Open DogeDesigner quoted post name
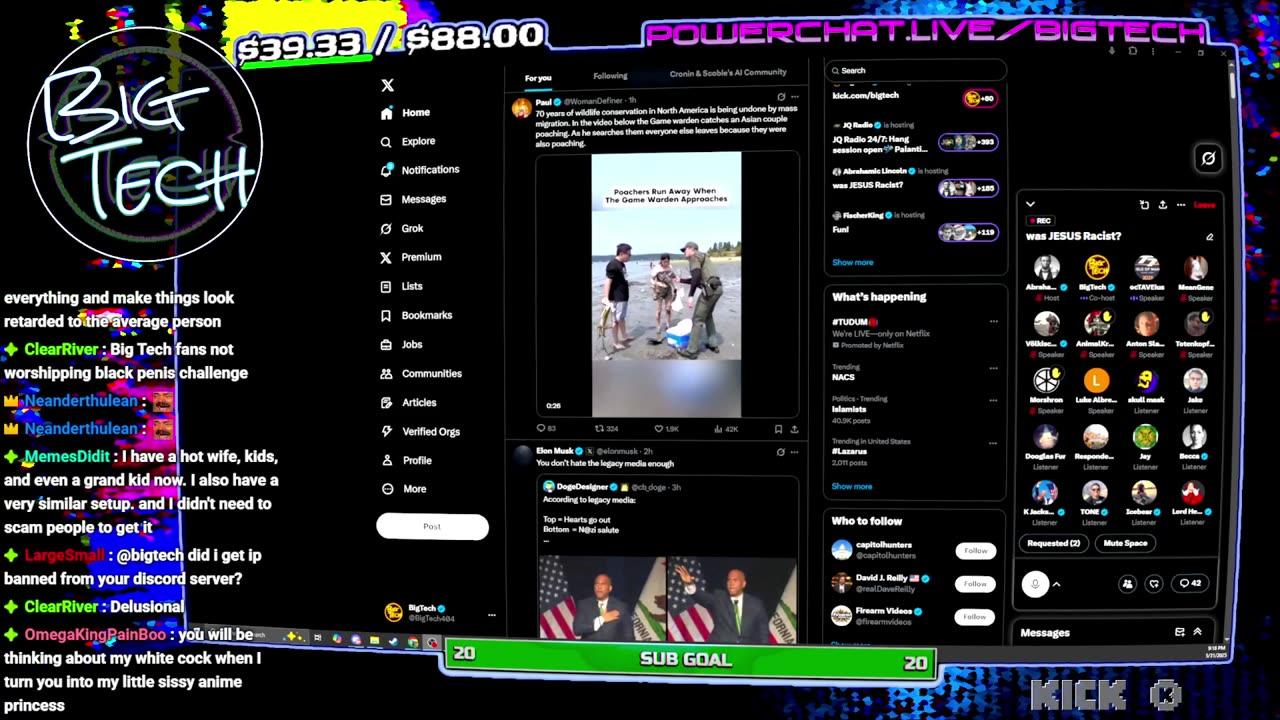 pos(583,486)
